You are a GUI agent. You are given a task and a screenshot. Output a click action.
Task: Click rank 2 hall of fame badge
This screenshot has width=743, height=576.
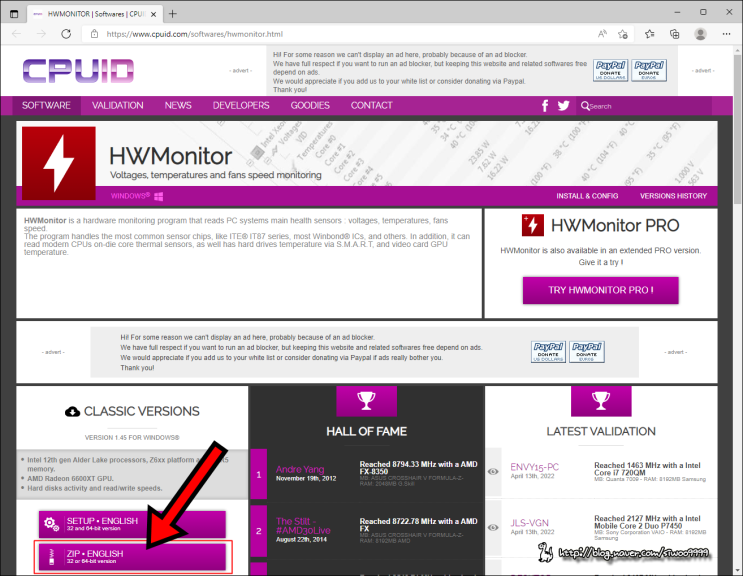pyautogui.click(x=259, y=531)
